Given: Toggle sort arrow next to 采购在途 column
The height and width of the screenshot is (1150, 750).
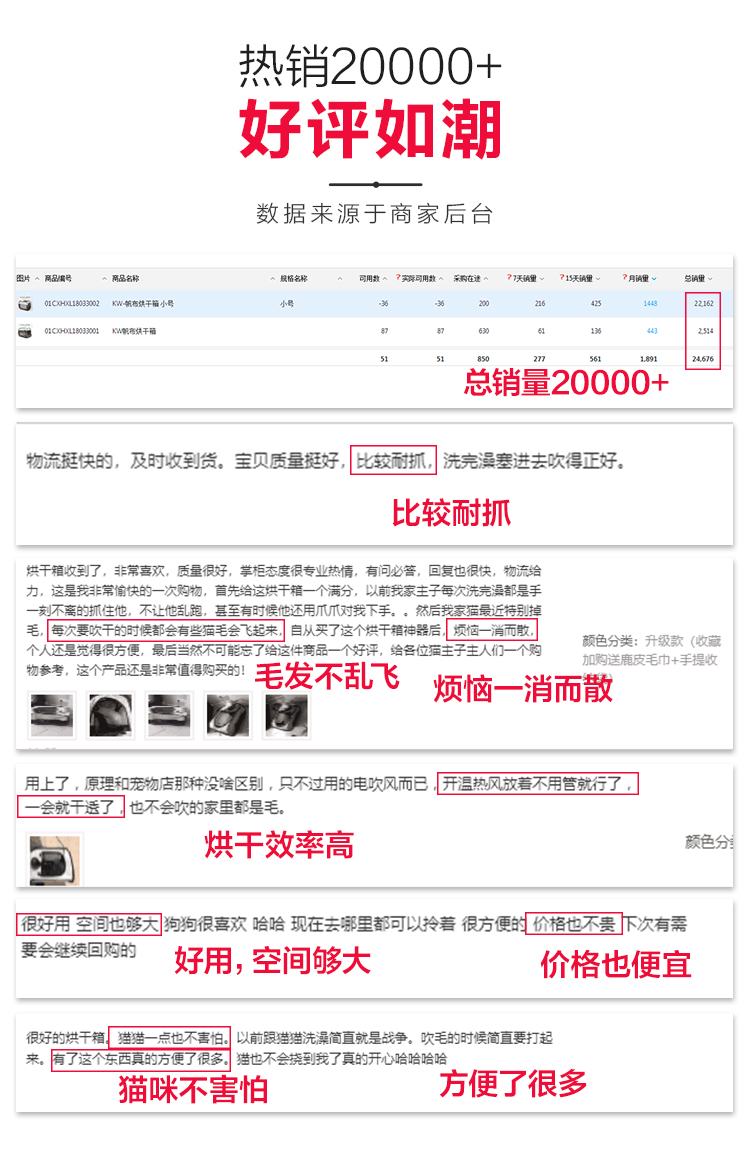Looking at the screenshot, I should click(x=485, y=279).
